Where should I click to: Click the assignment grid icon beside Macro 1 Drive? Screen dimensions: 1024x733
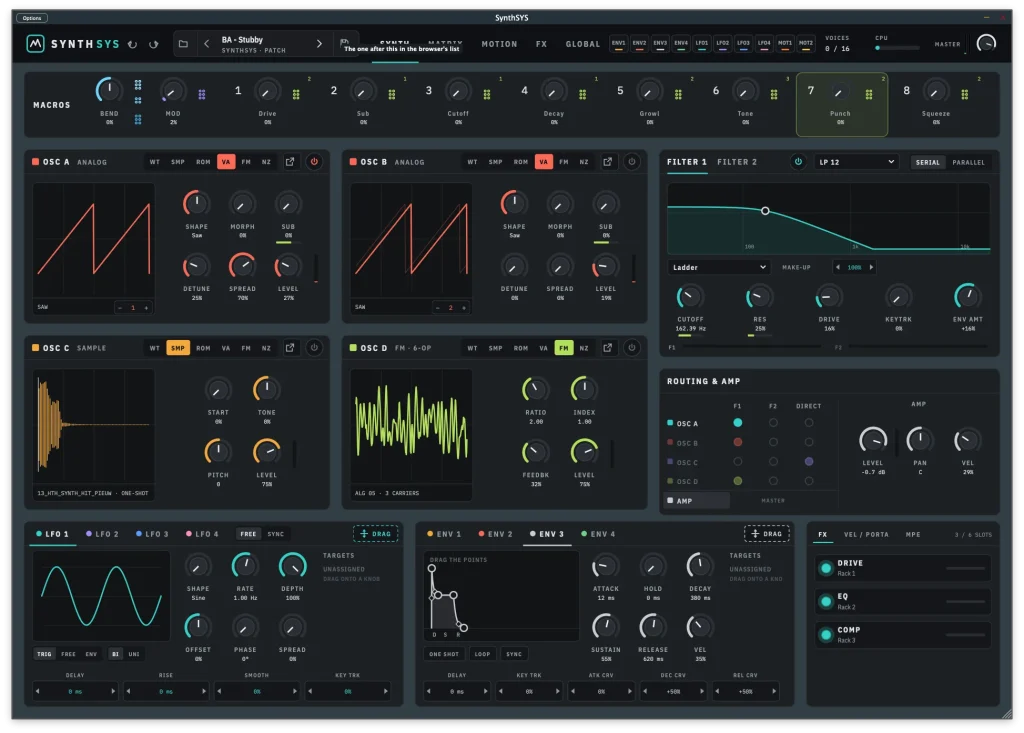click(x=296, y=95)
